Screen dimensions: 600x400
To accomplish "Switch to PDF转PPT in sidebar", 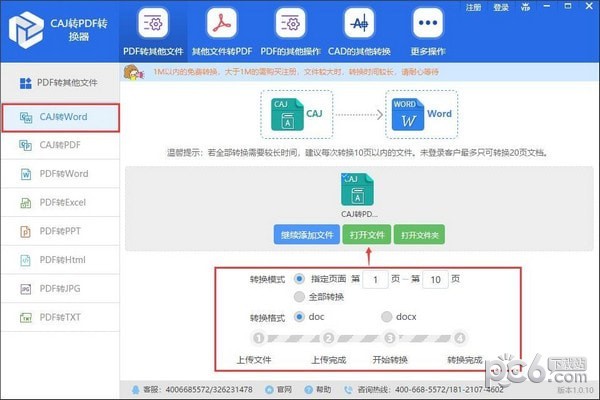I will tap(61, 231).
